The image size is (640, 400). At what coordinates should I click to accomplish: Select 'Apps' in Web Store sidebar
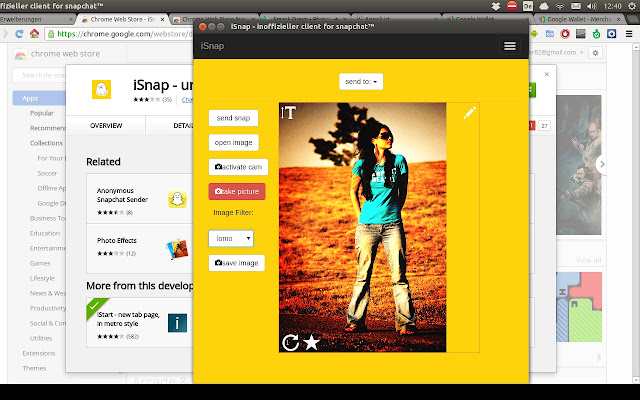pos(39,98)
